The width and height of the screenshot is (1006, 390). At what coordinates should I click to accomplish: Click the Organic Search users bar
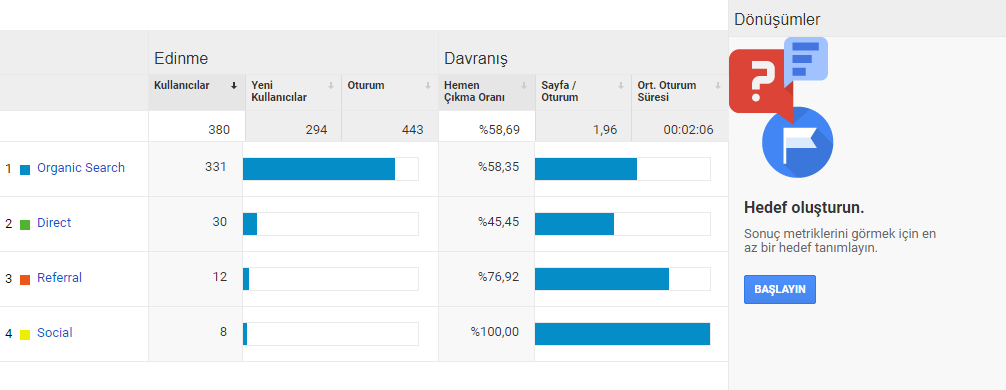pyautogui.click(x=319, y=169)
